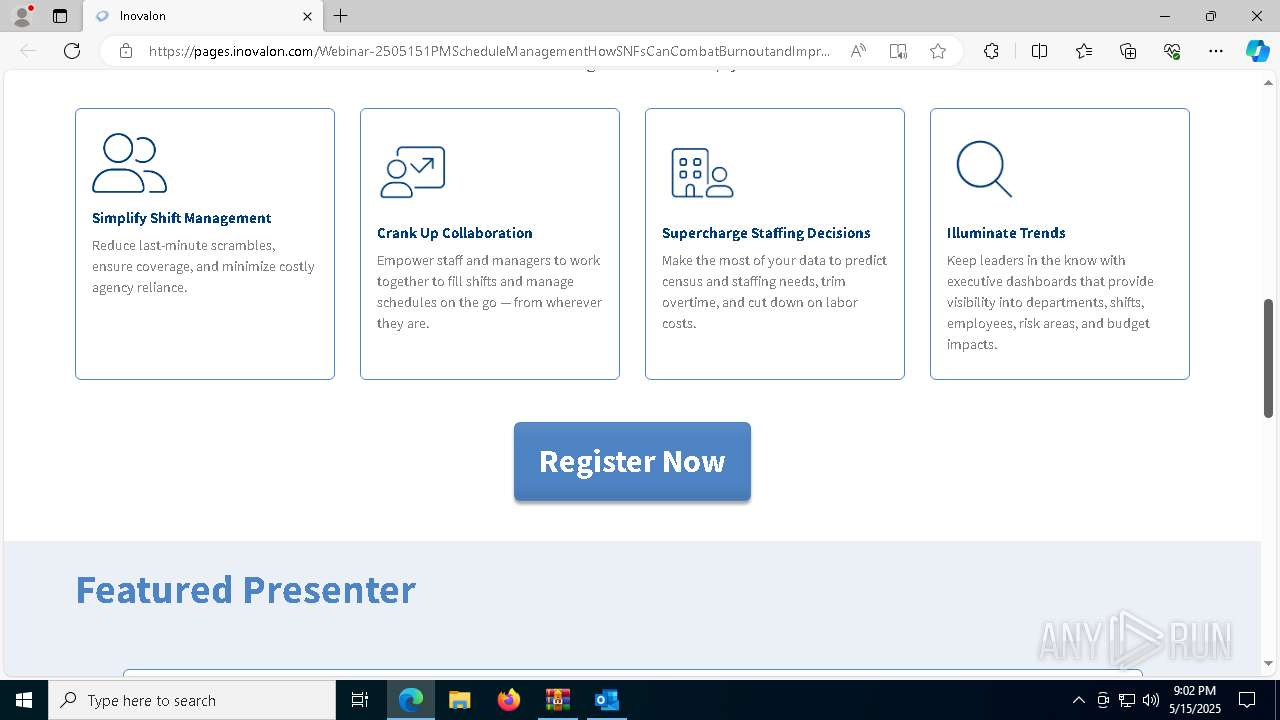Open WinRAR from the taskbar

pos(557,700)
